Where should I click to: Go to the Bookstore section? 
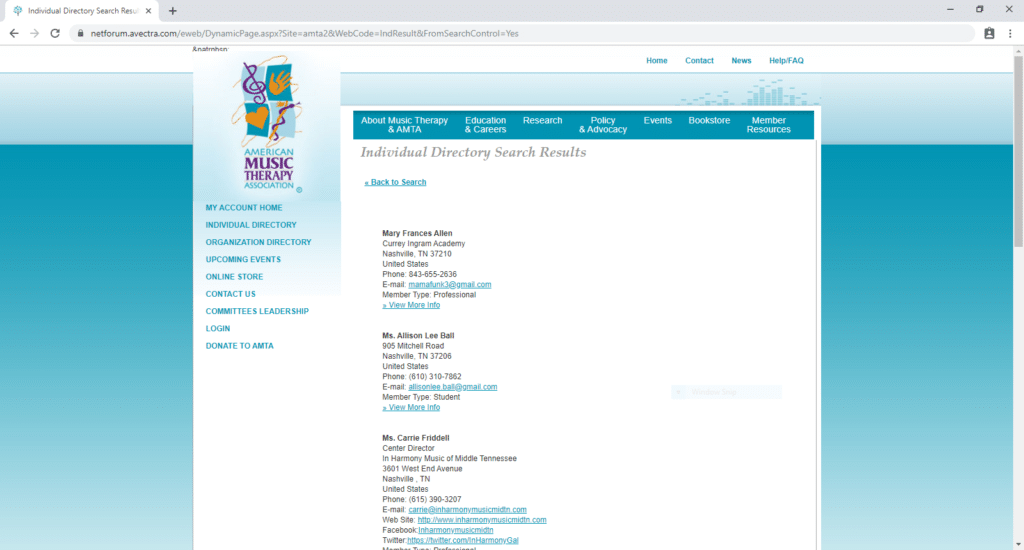click(709, 121)
